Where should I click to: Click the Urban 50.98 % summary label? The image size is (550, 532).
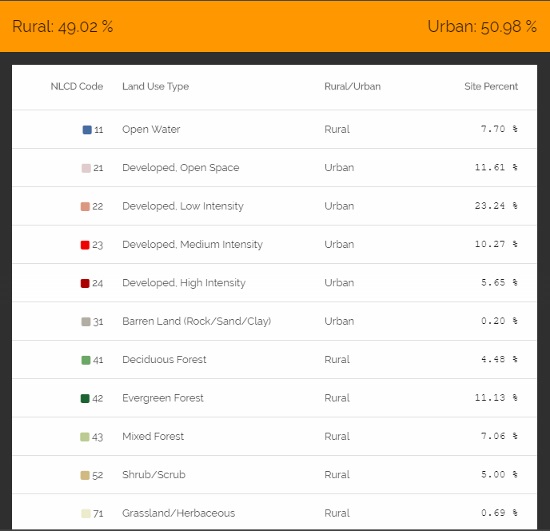482,27
